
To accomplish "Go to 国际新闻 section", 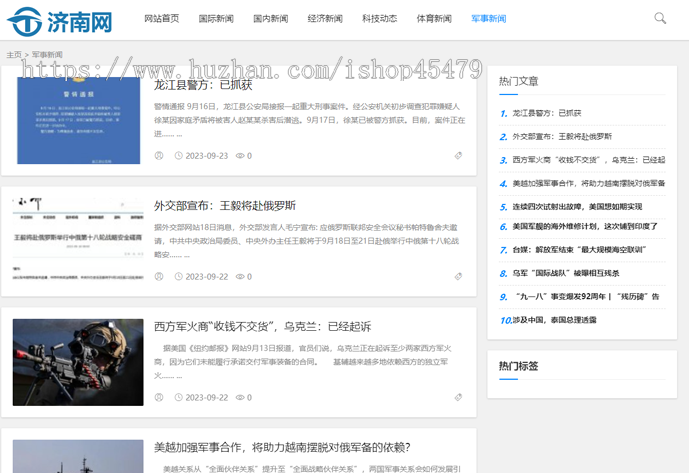I will coord(216,18).
